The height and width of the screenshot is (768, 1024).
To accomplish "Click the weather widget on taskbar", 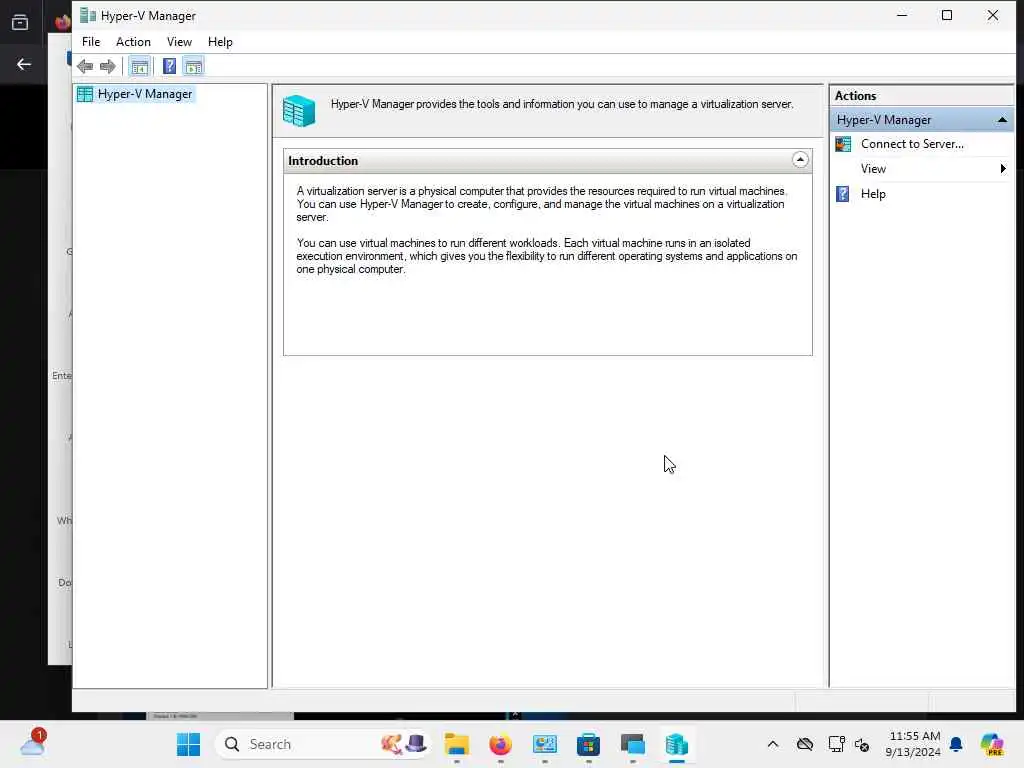I will click(x=33, y=743).
